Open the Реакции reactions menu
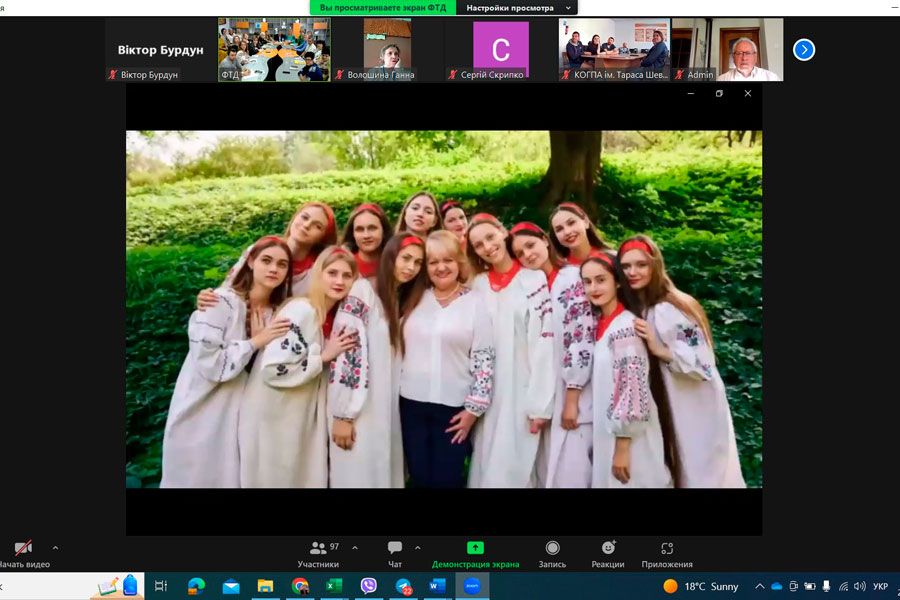Viewport: 900px width, 600px height. click(x=608, y=549)
